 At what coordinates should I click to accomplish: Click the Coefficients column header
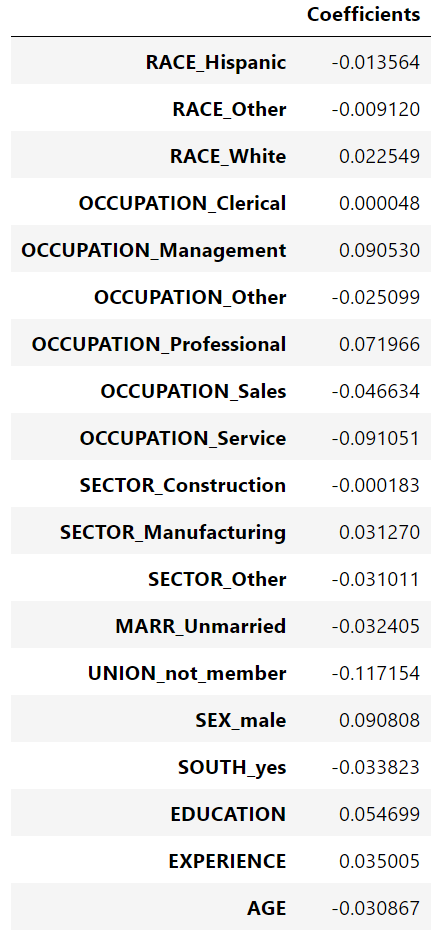363,14
